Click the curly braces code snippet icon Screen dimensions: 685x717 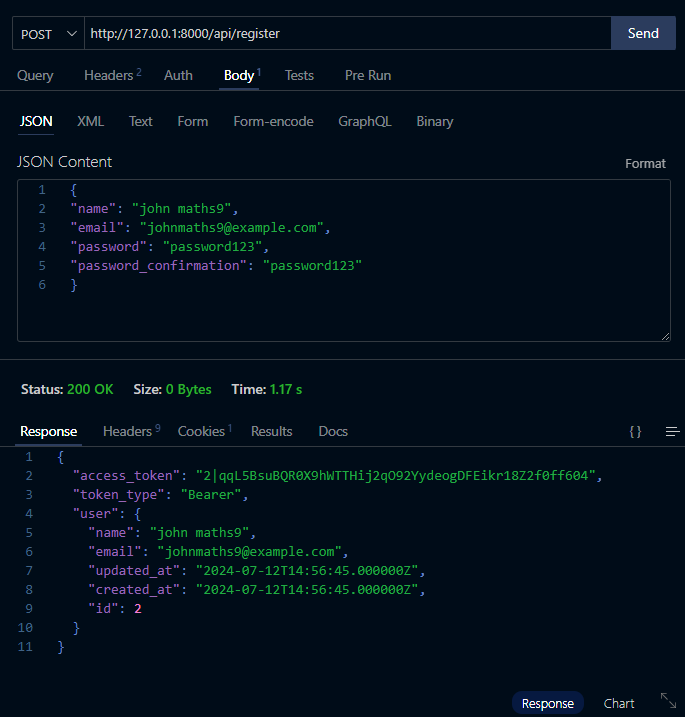pos(635,432)
